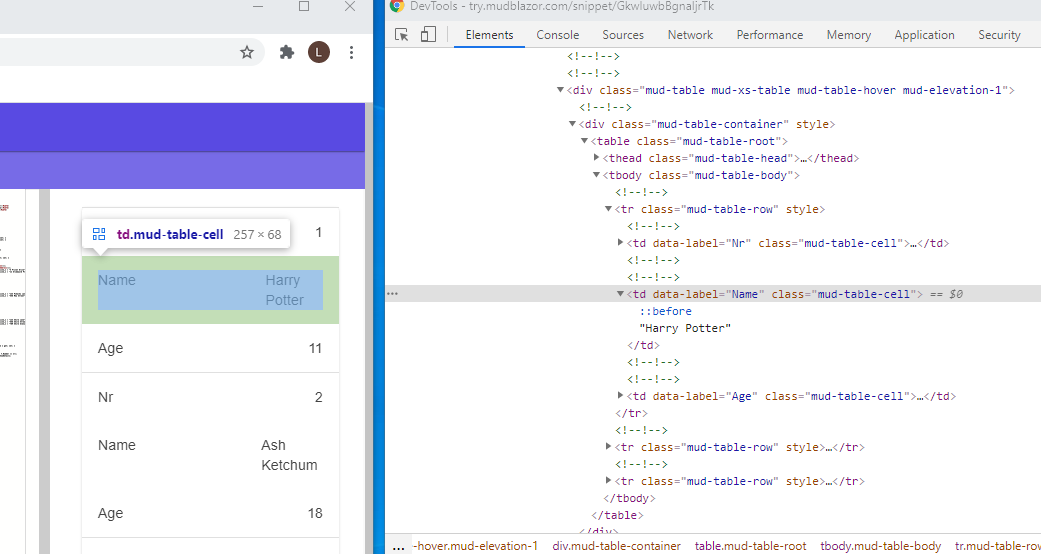
Task: Collapse the tbody mud-table-body node
Action: click(596, 175)
